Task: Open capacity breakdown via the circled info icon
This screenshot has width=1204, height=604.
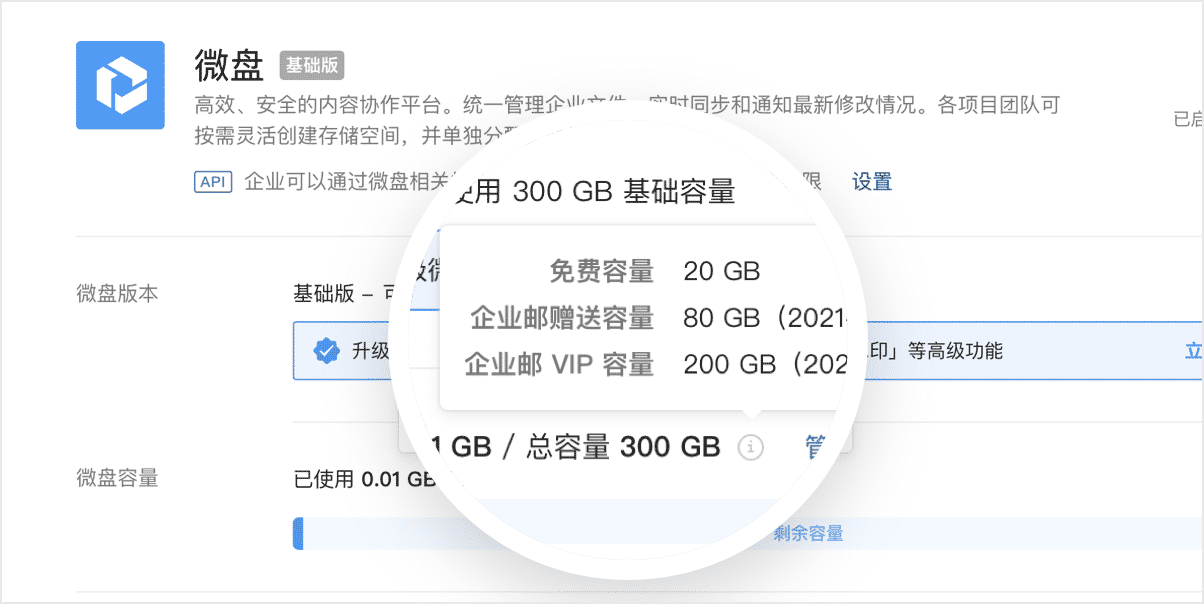Action: 750,448
